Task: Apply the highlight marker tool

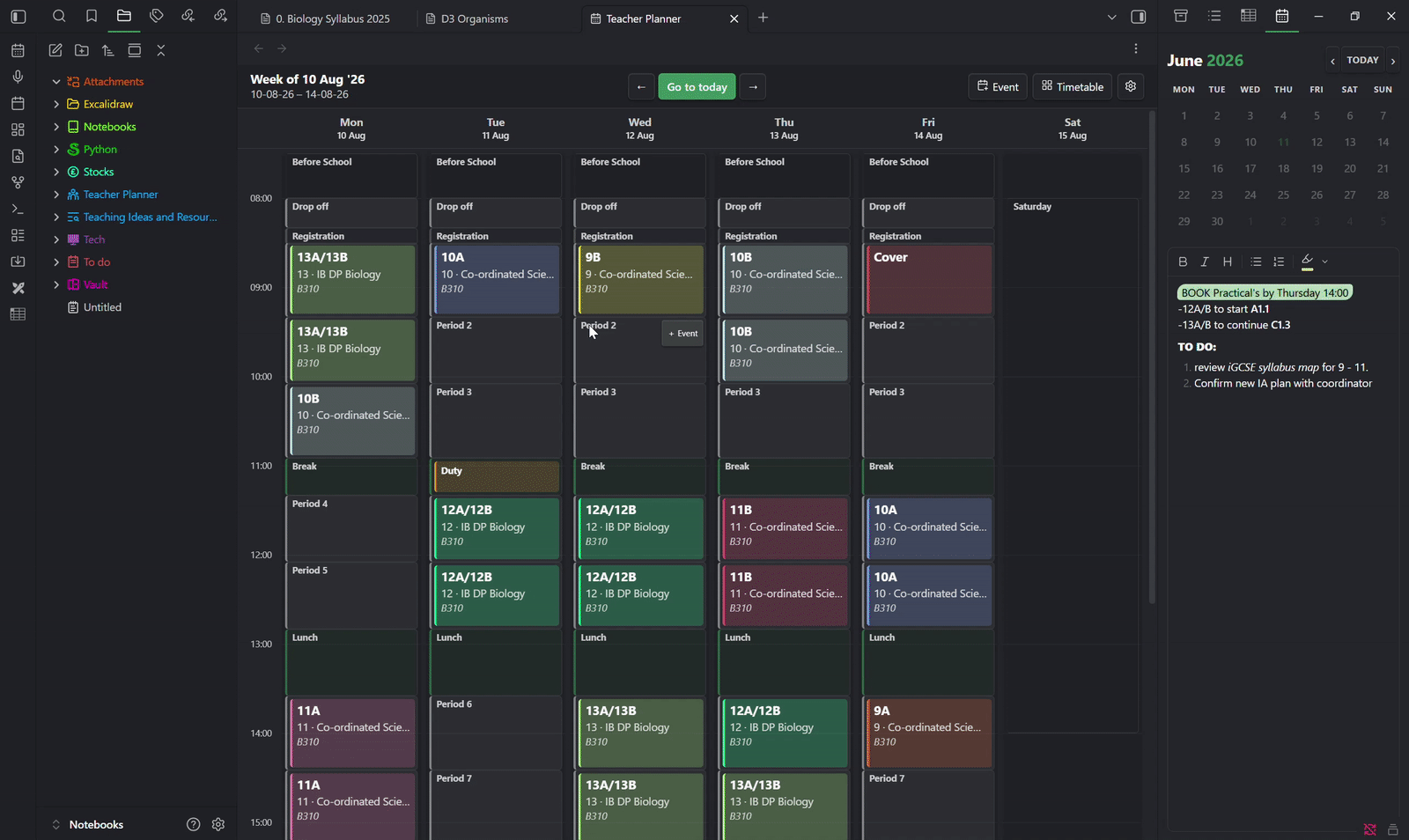Action: (1307, 261)
